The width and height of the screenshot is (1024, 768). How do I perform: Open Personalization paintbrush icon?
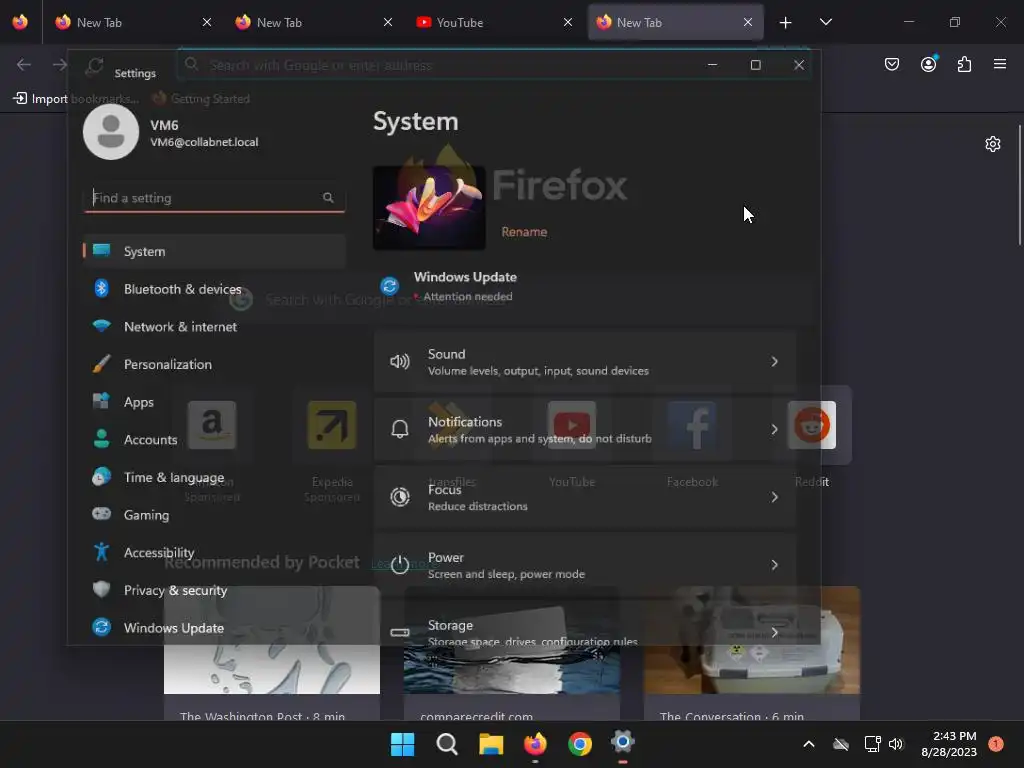[101, 364]
